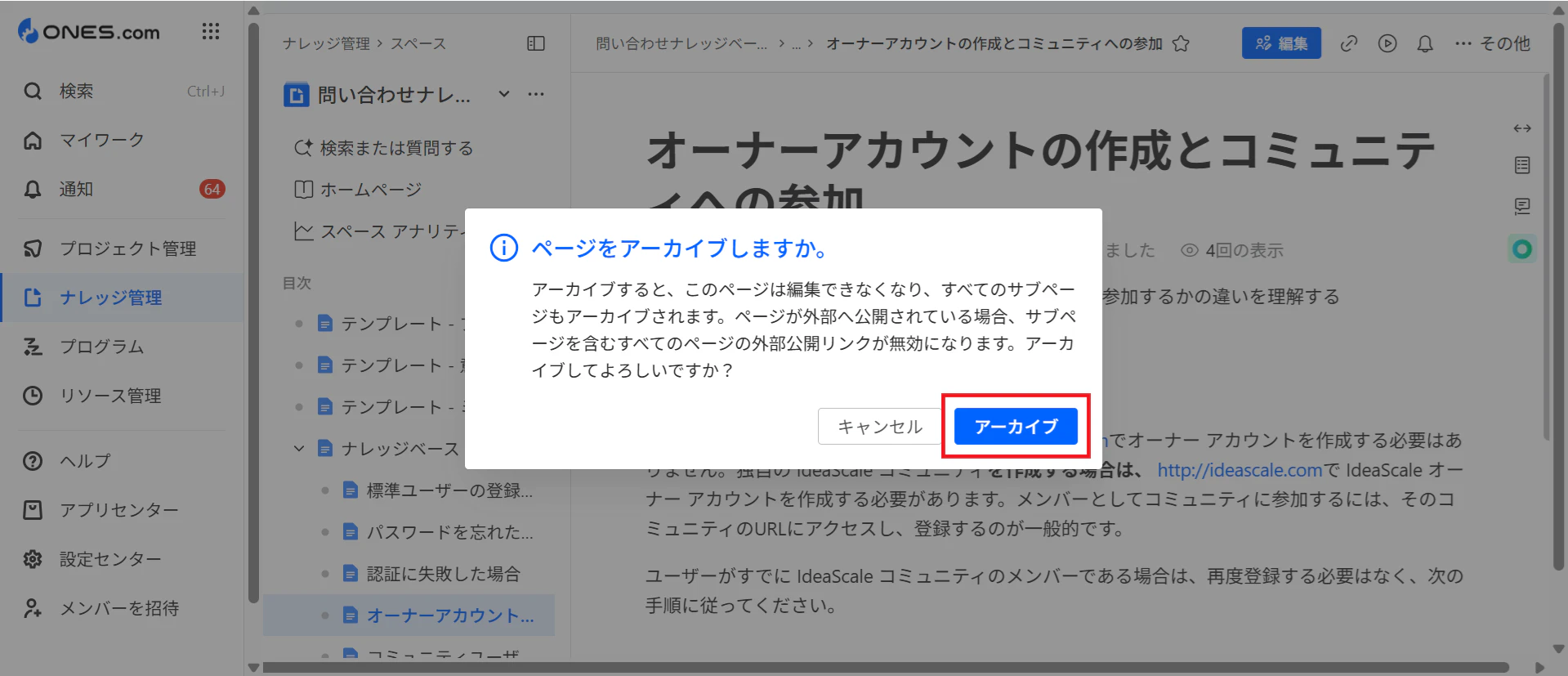The width and height of the screenshot is (1568, 676).
Task: Expand the space switcher chevron beside 問い合わせナレ...
Action: pyautogui.click(x=504, y=94)
